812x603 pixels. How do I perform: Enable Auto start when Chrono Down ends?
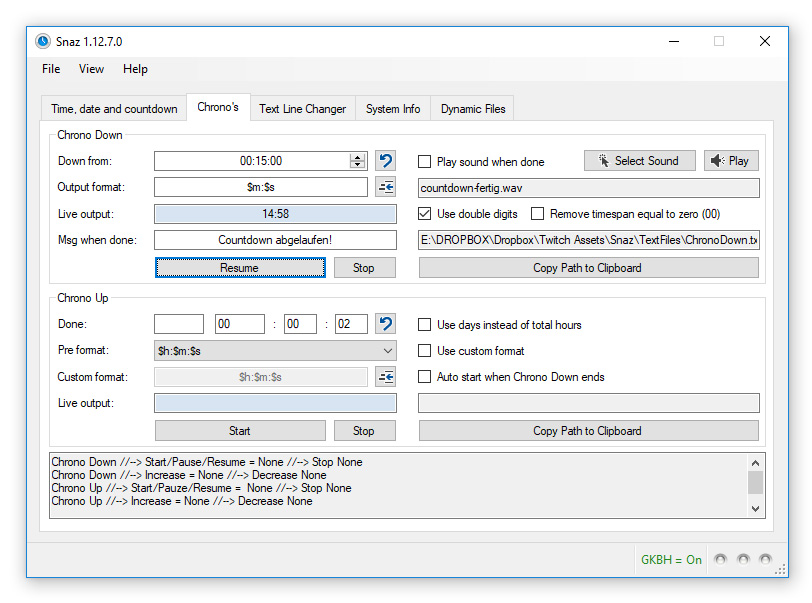(x=424, y=377)
